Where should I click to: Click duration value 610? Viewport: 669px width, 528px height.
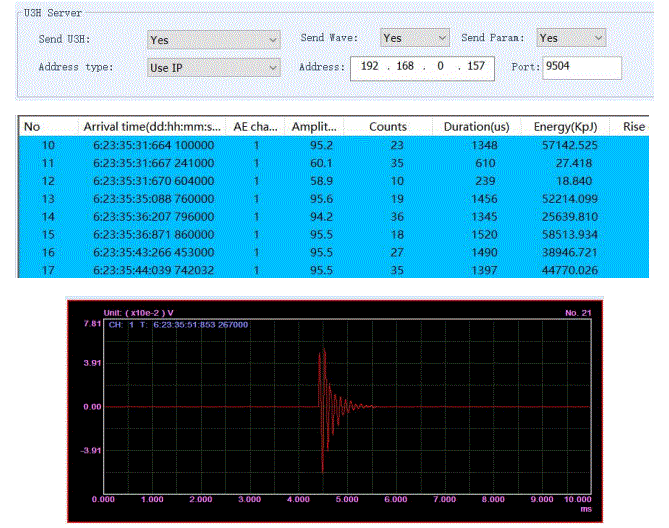[486, 163]
